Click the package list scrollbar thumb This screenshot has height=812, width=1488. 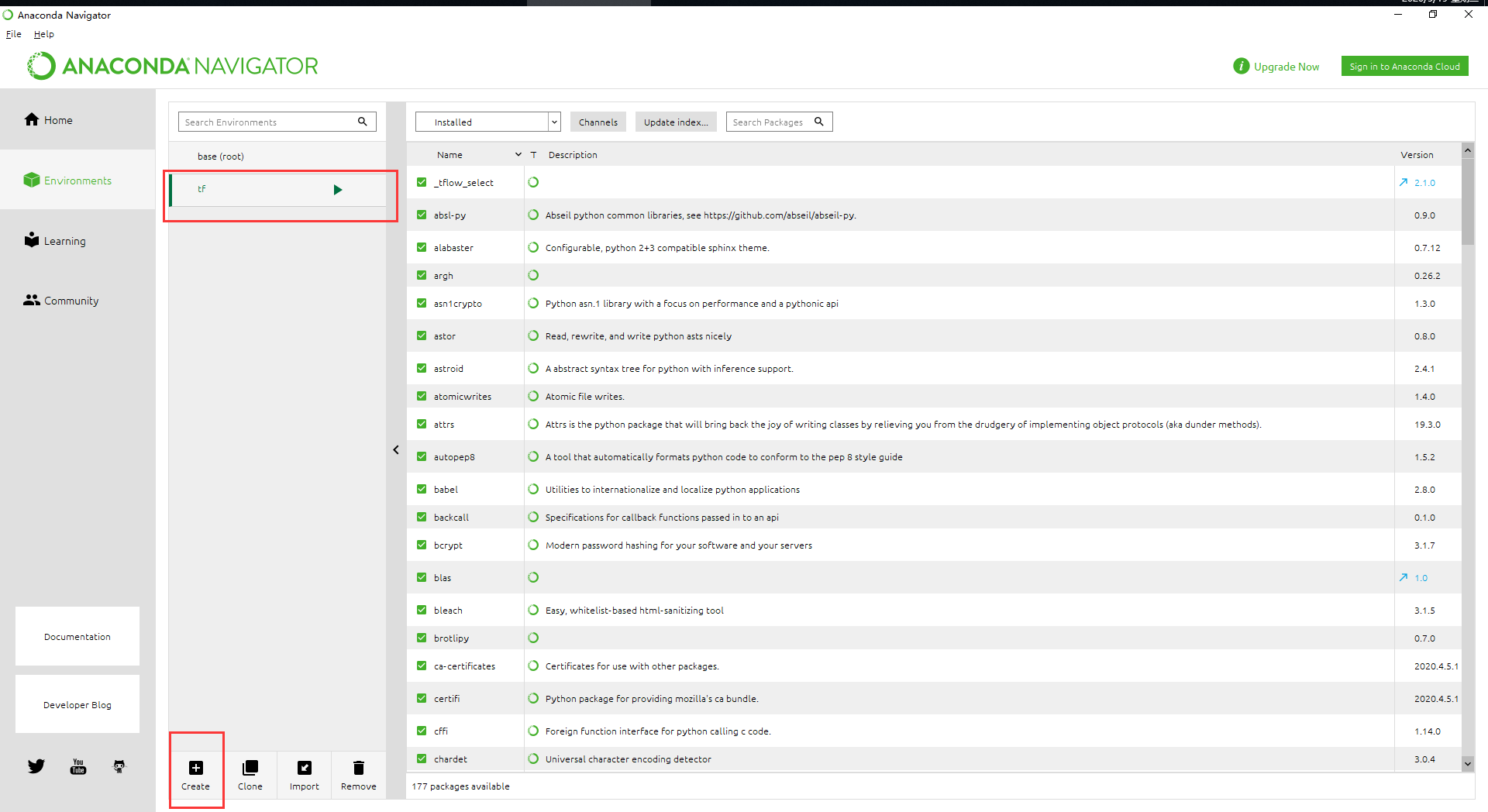[x=1467, y=201]
